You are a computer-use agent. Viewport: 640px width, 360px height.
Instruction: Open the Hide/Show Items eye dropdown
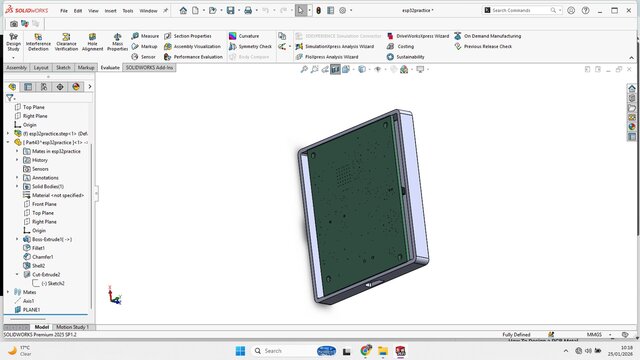(385, 70)
